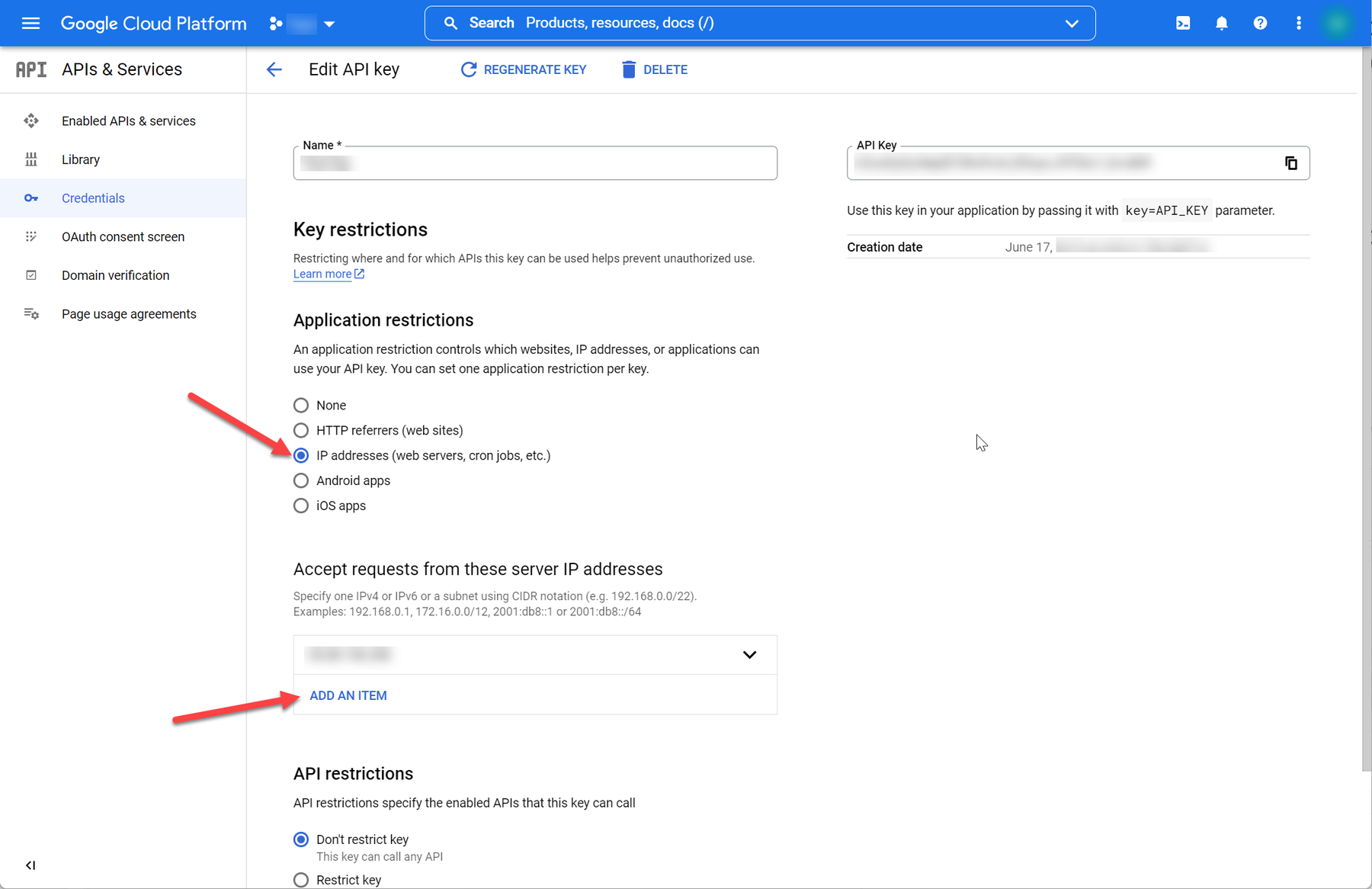Select Restrict key radio option
This screenshot has width=1372, height=889.
coord(301,880)
